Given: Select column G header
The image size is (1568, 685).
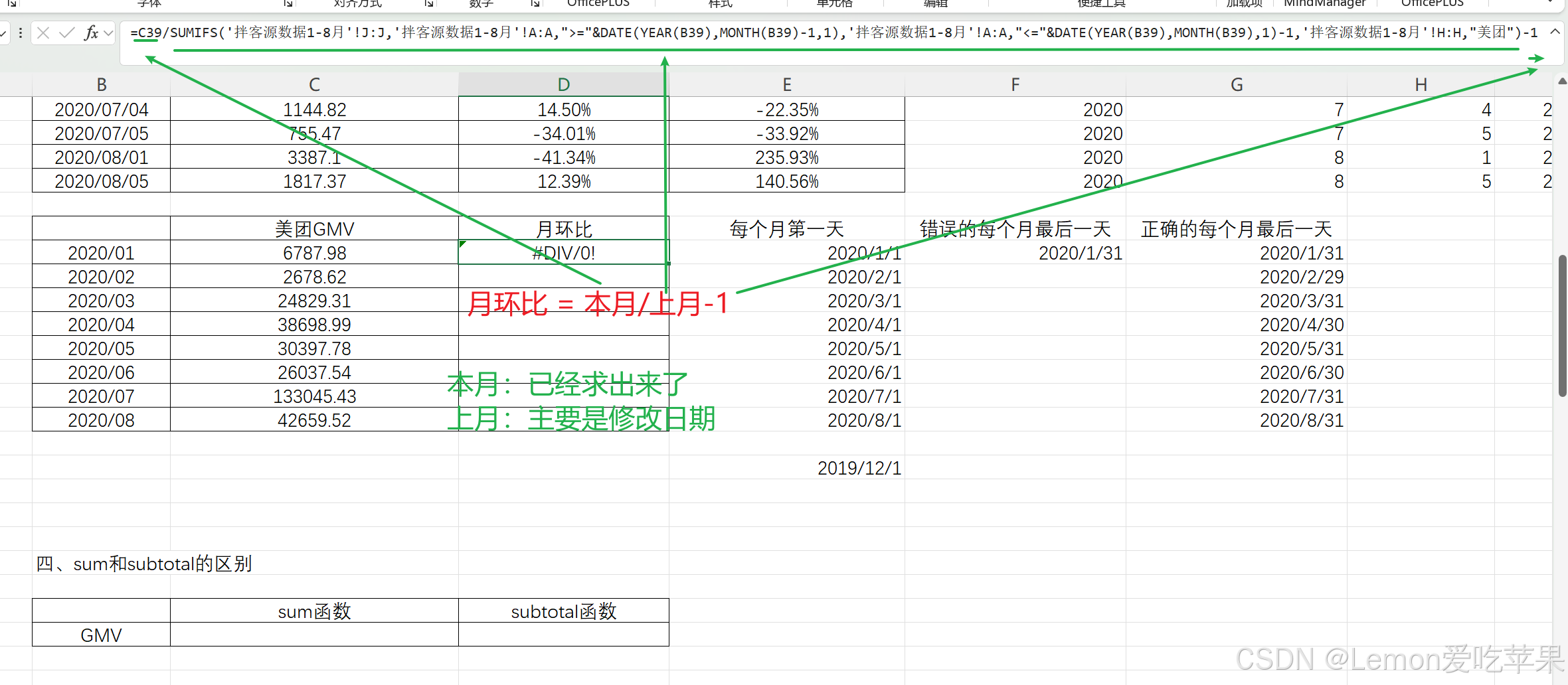Looking at the screenshot, I should [1237, 84].
